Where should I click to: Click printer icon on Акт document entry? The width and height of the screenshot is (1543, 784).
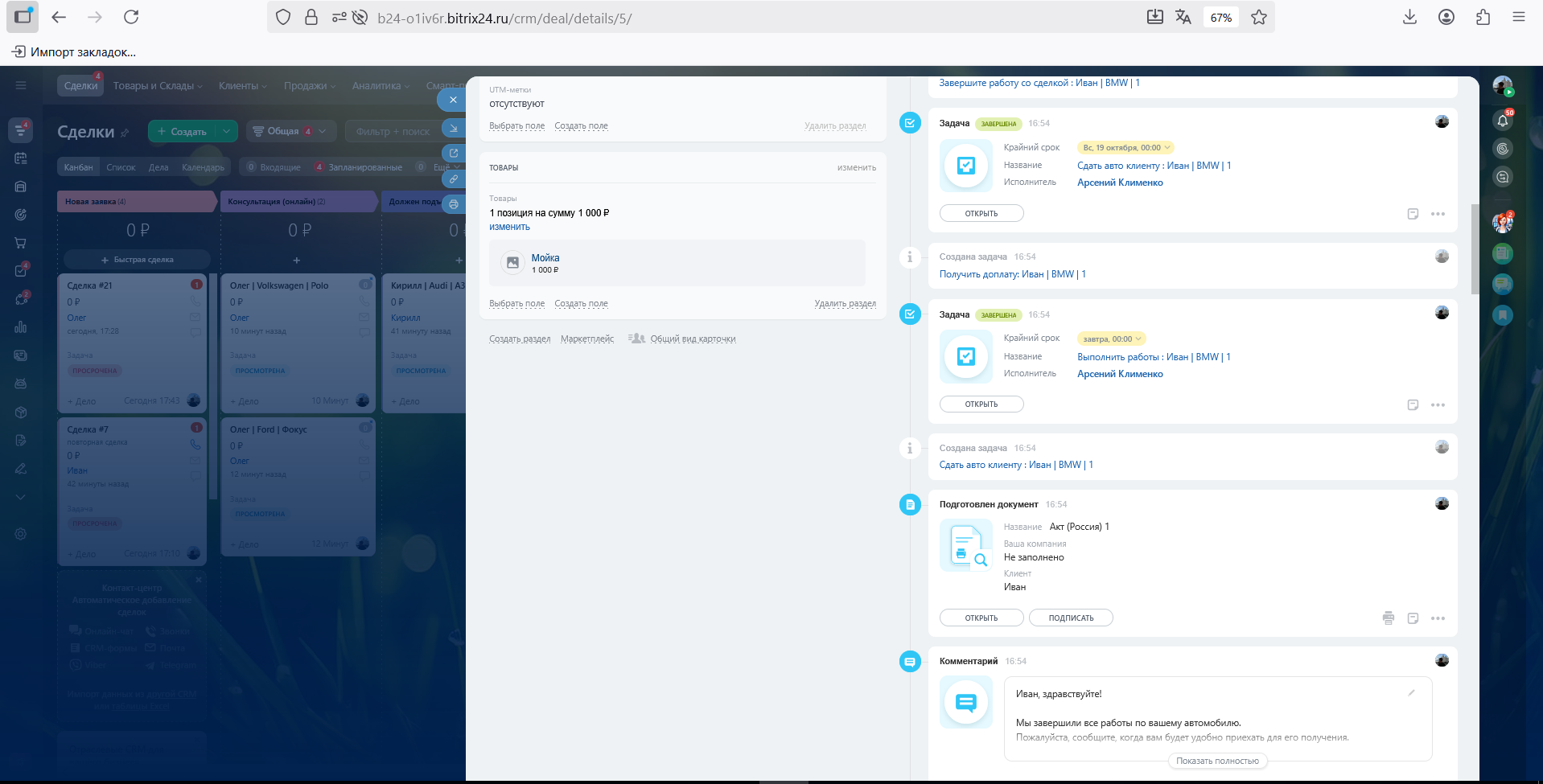coord(1388,618)
